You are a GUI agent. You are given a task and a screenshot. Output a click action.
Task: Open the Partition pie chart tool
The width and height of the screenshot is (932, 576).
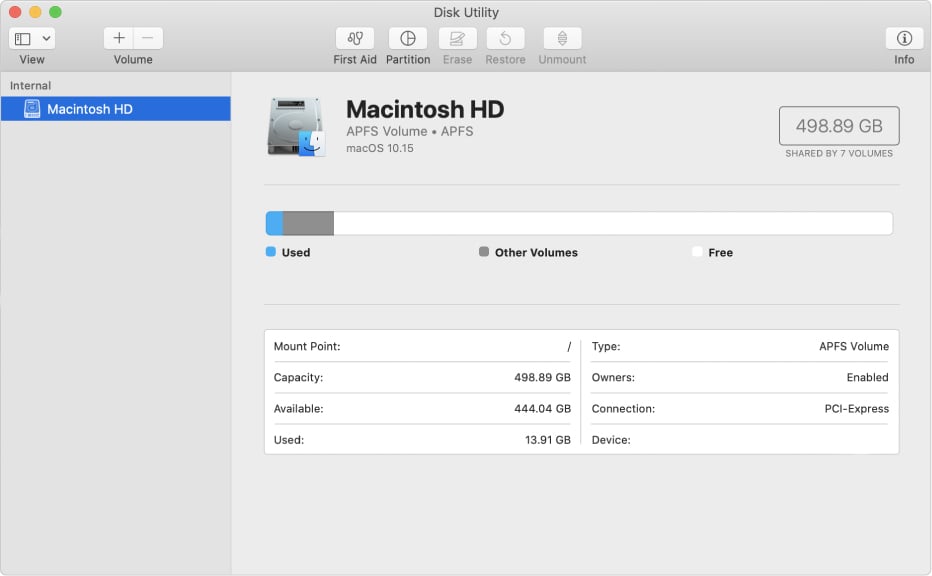[x=408, y=38]
